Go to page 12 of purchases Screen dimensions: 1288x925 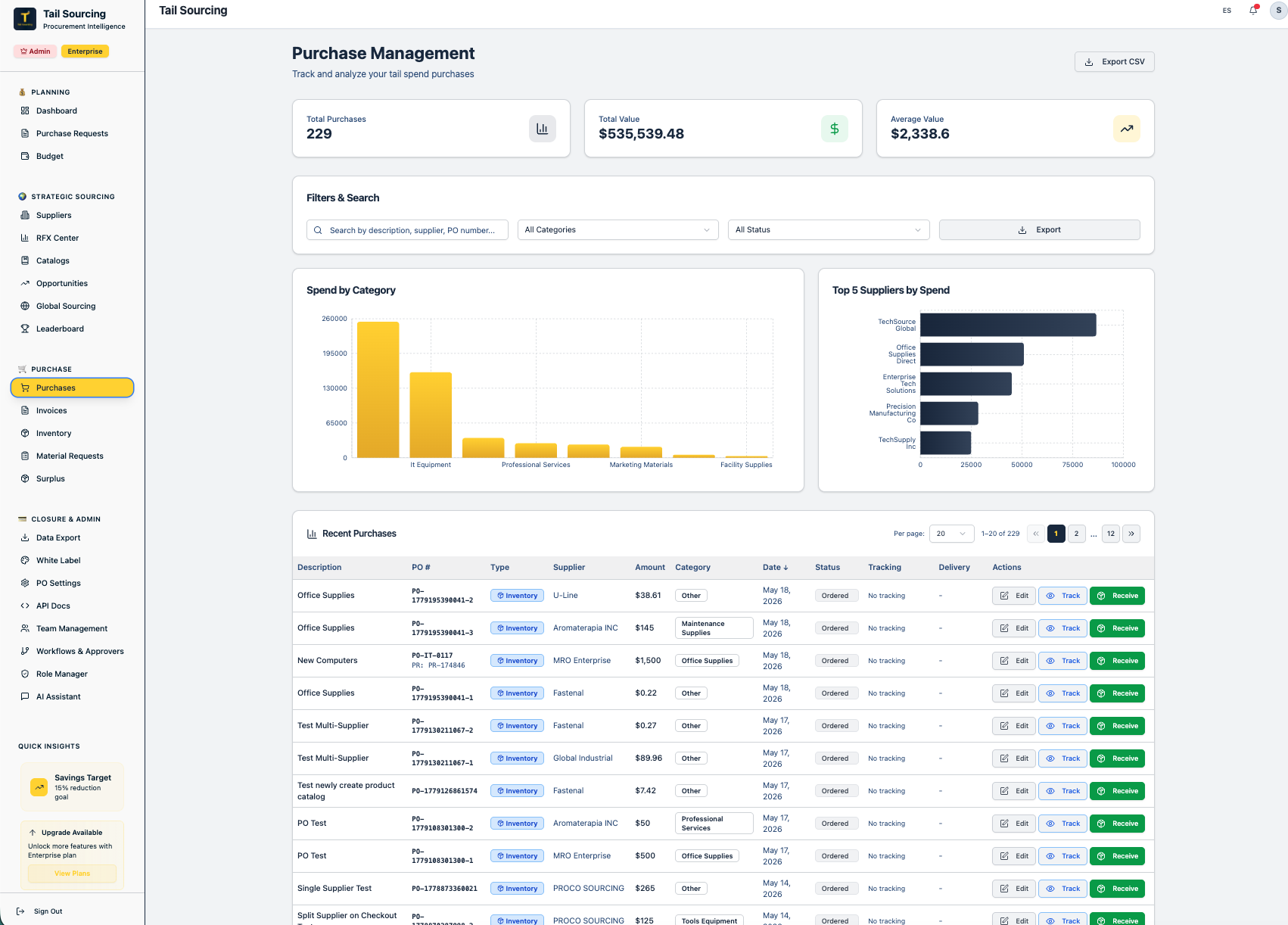click(x=1110, y=534)
